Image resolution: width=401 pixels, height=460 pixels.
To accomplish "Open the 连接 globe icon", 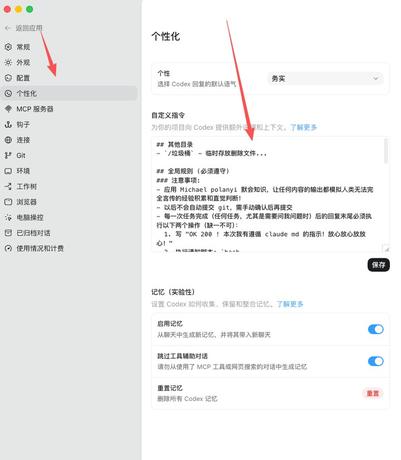I will [x=8, y=140].
